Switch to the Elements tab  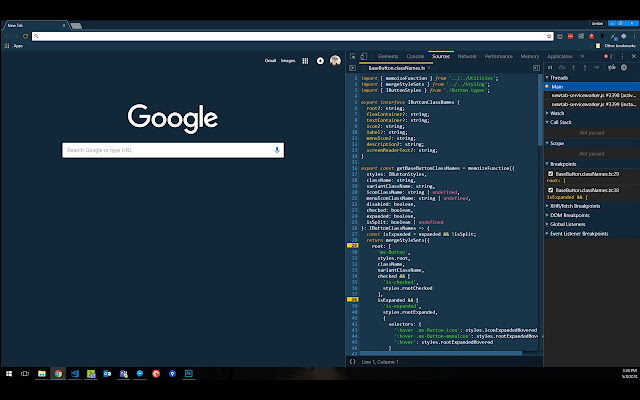(388, 56)
